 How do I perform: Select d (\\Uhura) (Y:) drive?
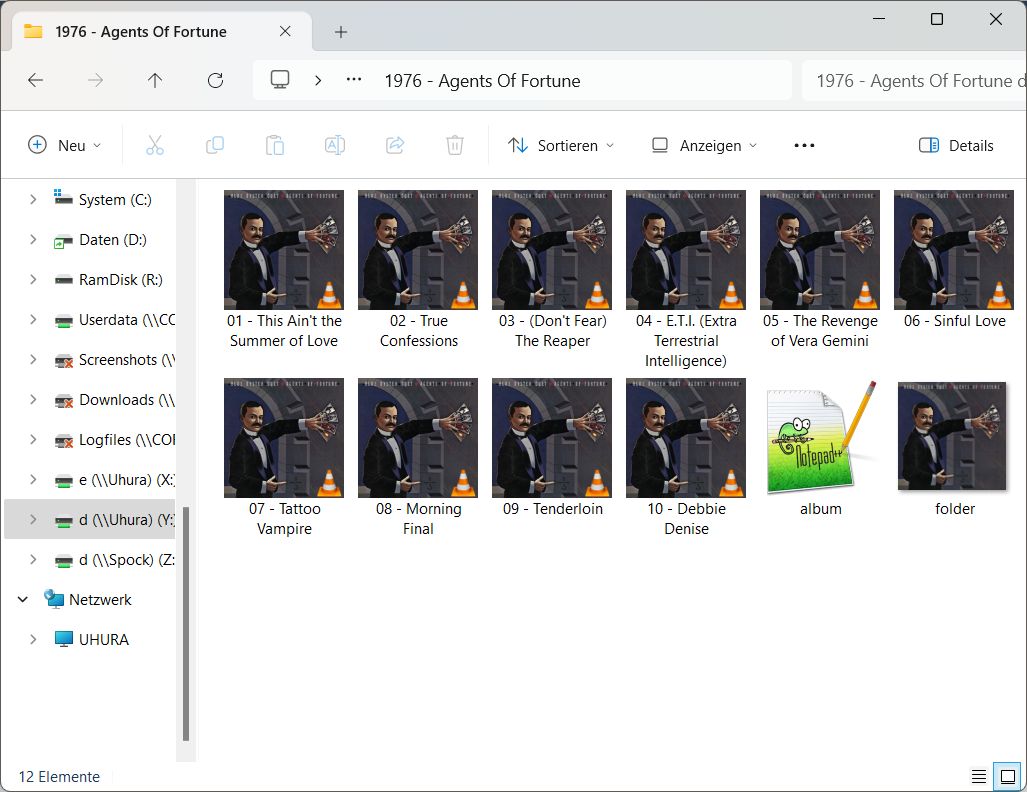click(x=90, y=519)
